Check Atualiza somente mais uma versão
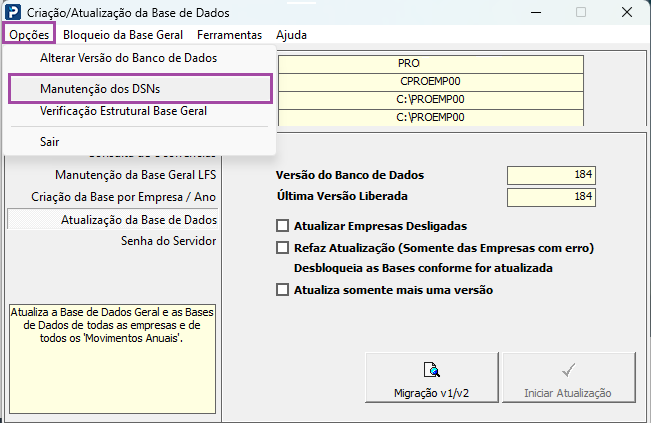The image size is (651, 429). (282, 289)
